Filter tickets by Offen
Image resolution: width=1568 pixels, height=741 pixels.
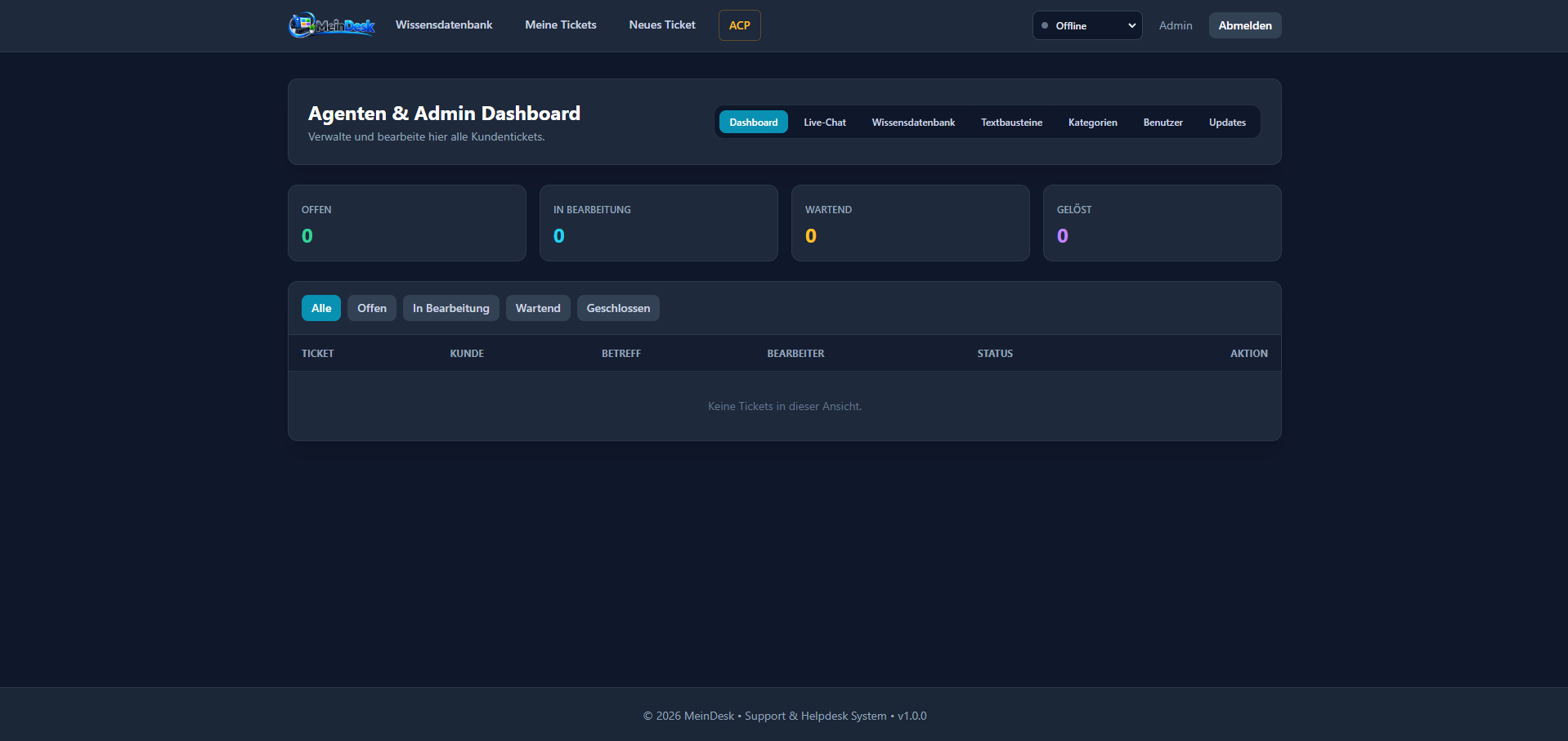(372, 308)
